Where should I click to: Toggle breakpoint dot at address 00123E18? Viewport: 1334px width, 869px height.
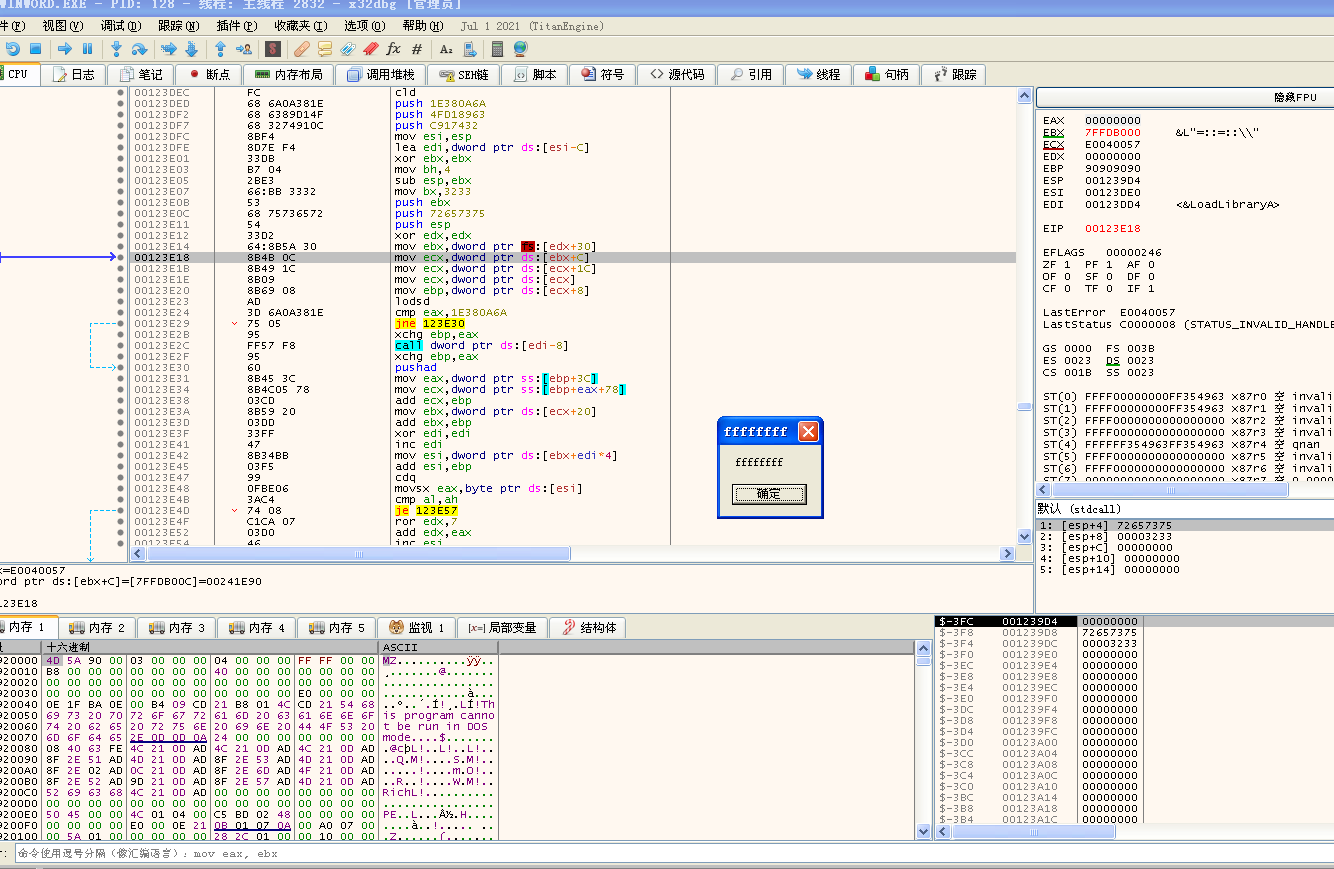click(121, 257)
